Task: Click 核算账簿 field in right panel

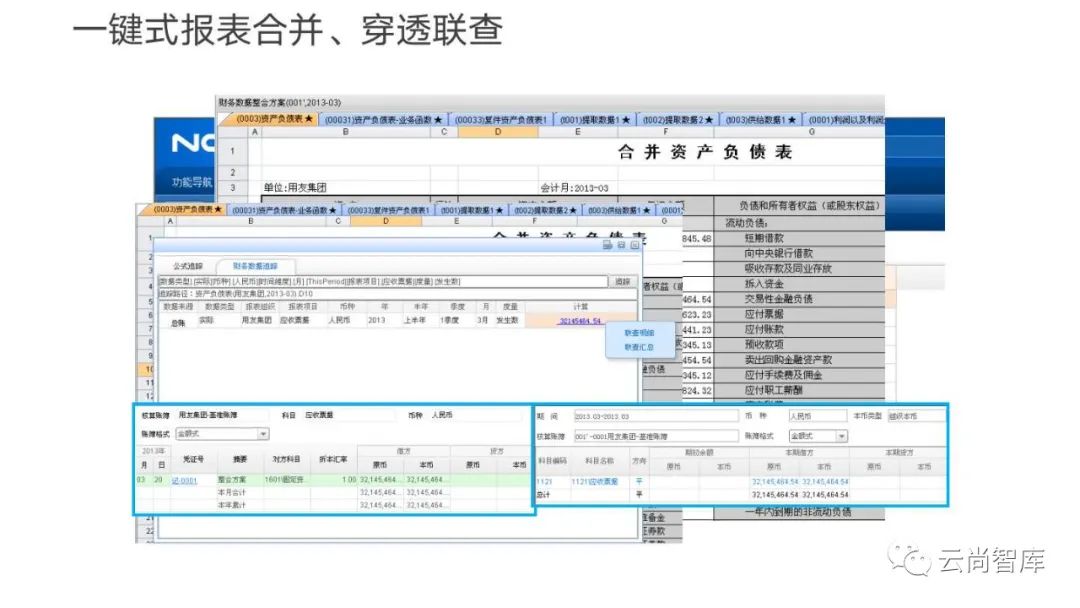Action: point(655,437)
